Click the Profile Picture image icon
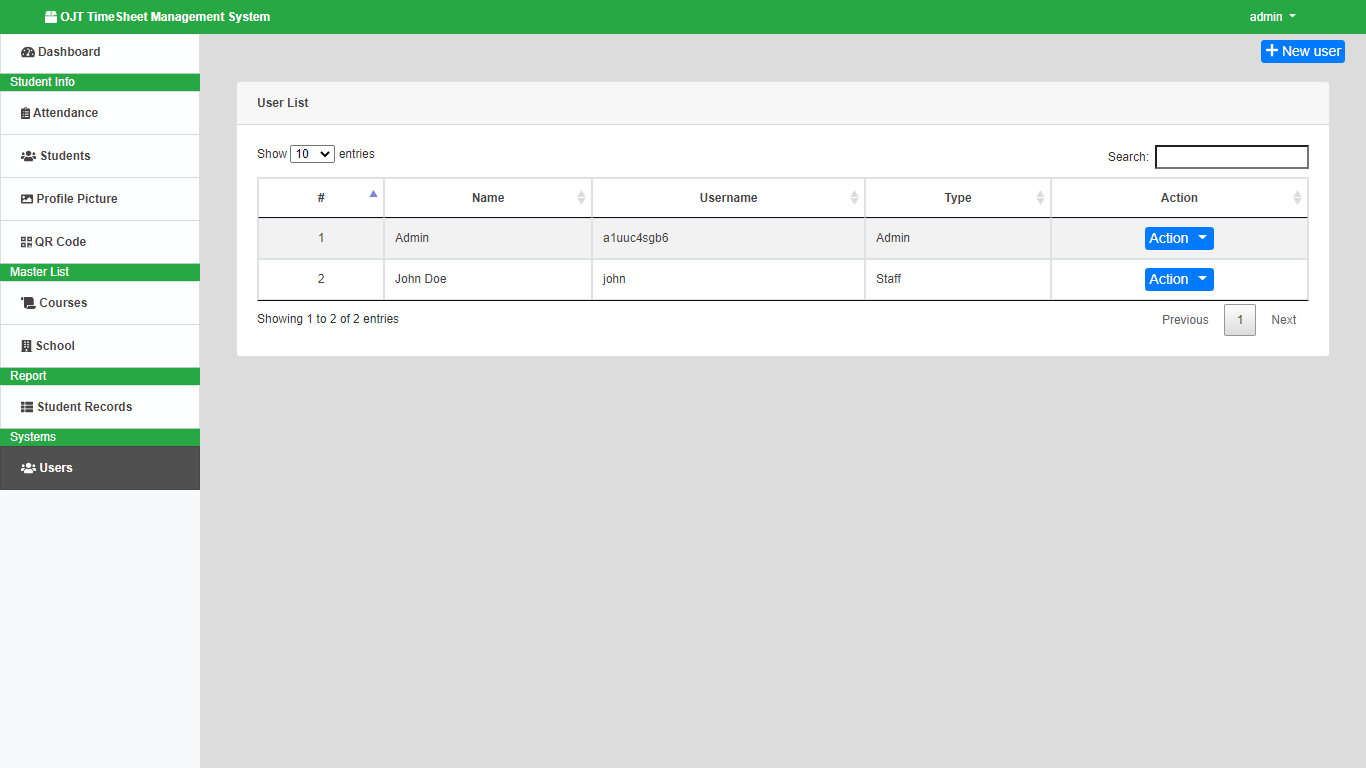Viewport: 1366px width, 768px height. click(x=27, y=199)
